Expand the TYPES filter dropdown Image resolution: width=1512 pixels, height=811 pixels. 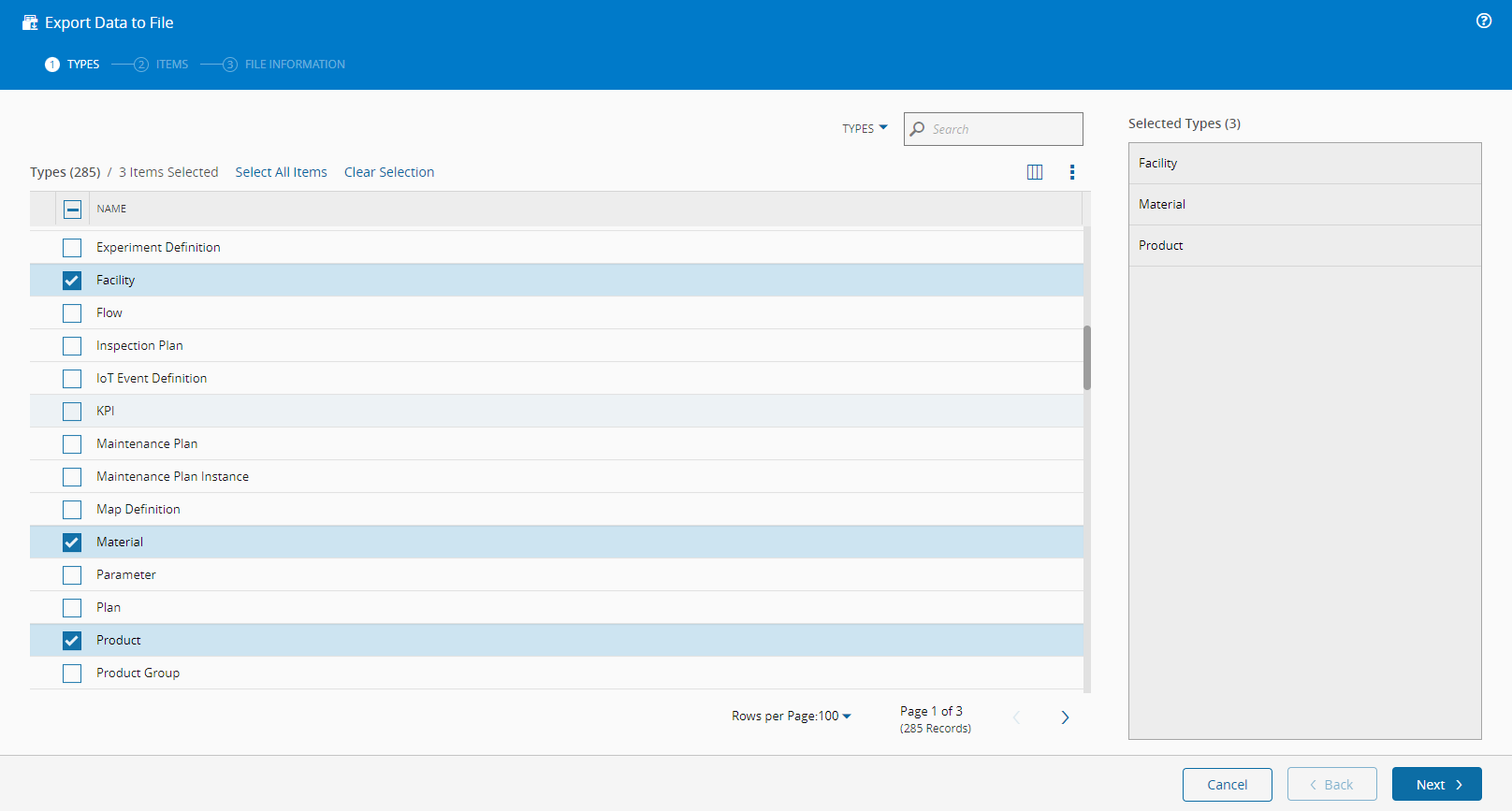pos(865,128)
